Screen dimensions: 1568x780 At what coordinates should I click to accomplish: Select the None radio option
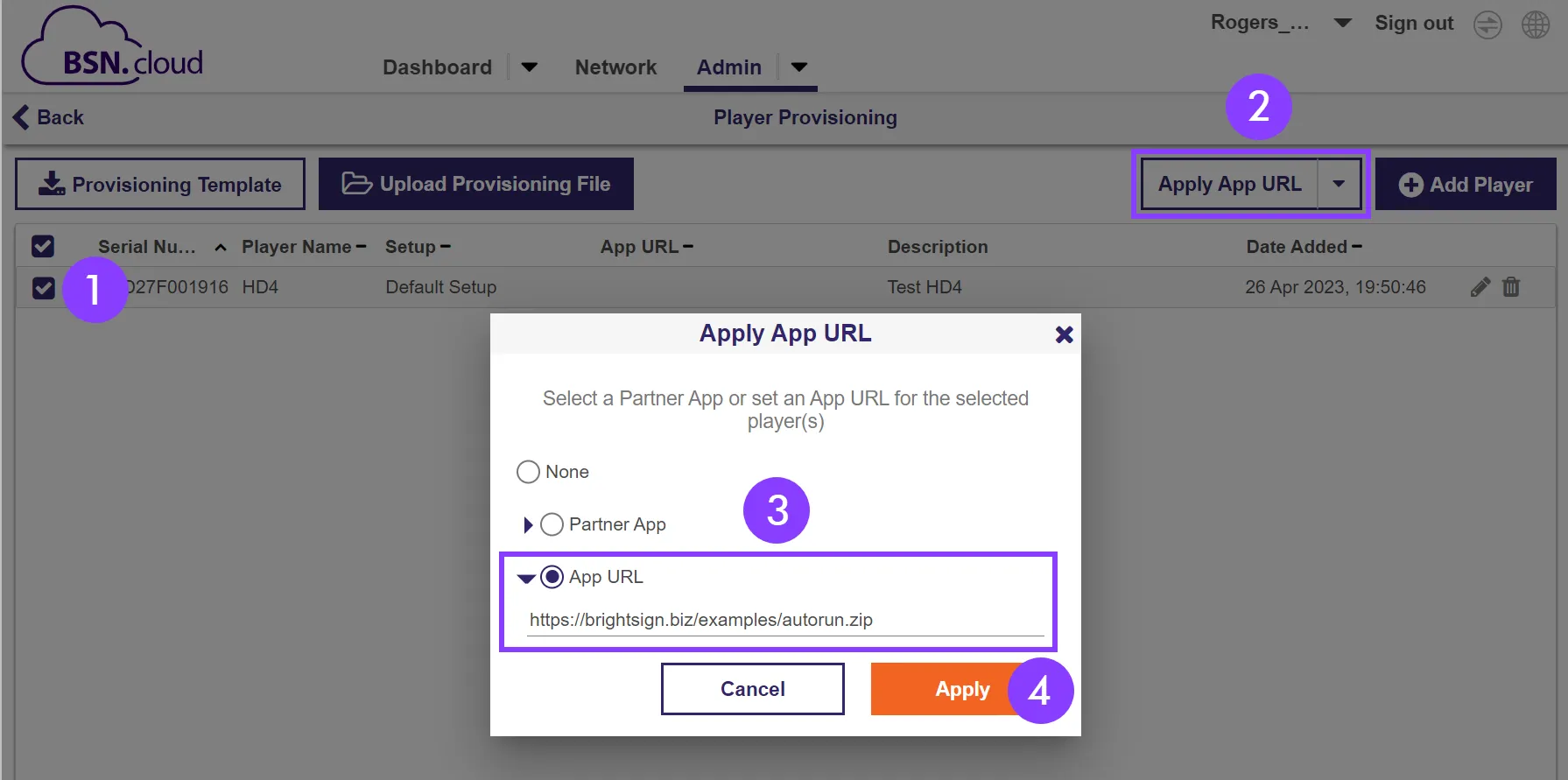[x=528, y=472]
